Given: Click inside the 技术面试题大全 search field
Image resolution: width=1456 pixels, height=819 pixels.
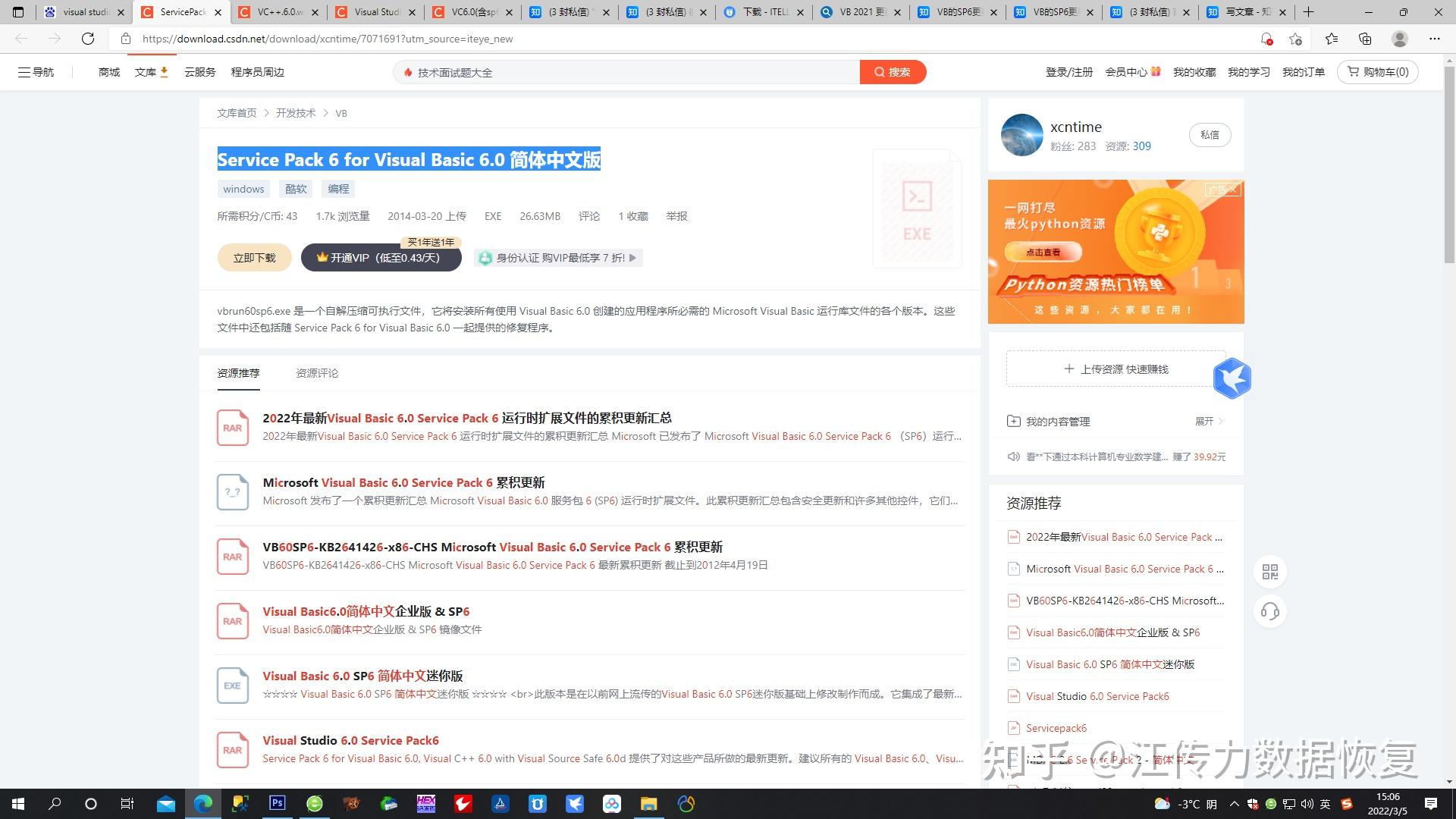Looking at the screenshot, I should coord(622,72).
